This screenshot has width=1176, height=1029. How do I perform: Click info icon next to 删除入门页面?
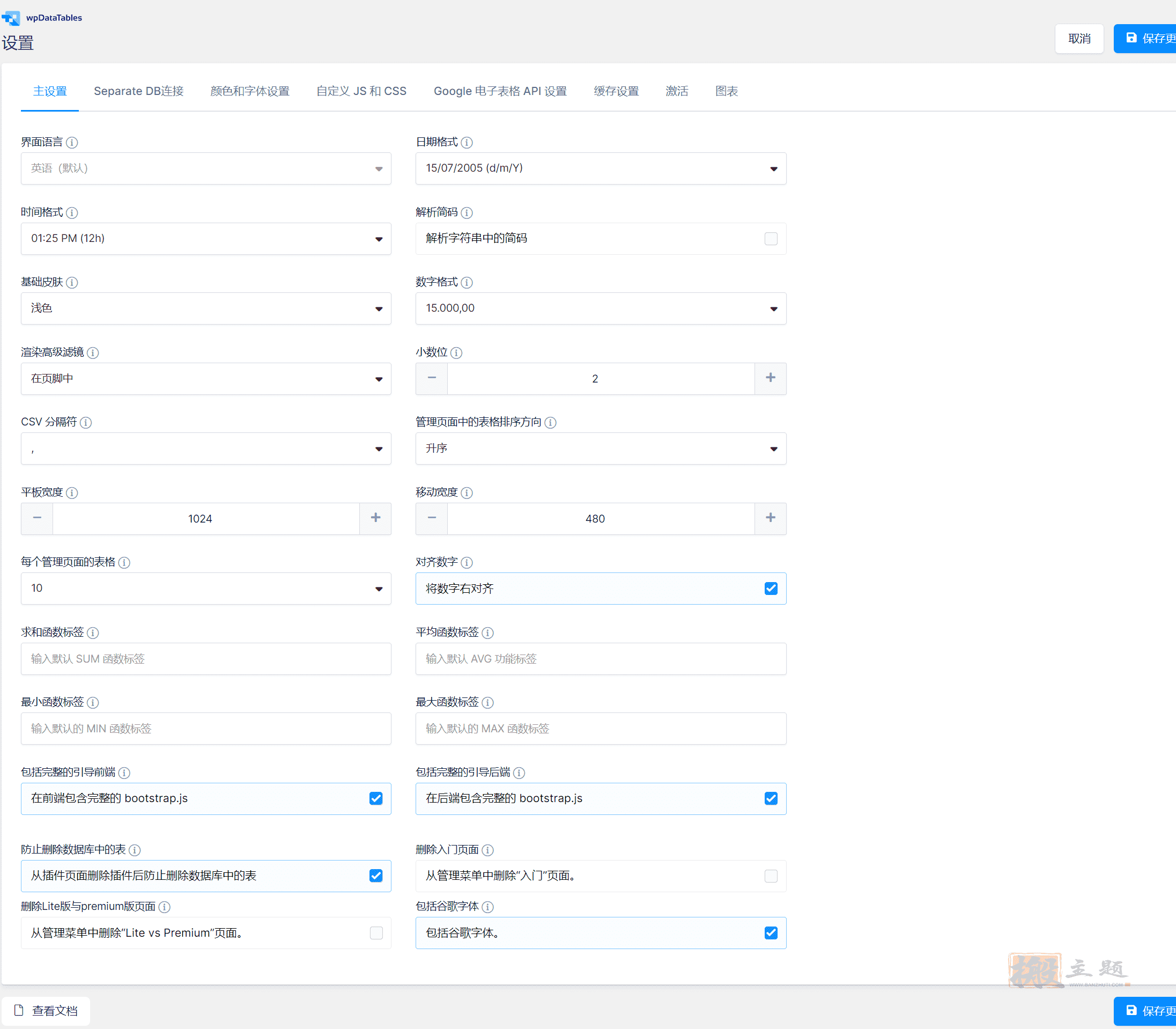coord(487,850)
